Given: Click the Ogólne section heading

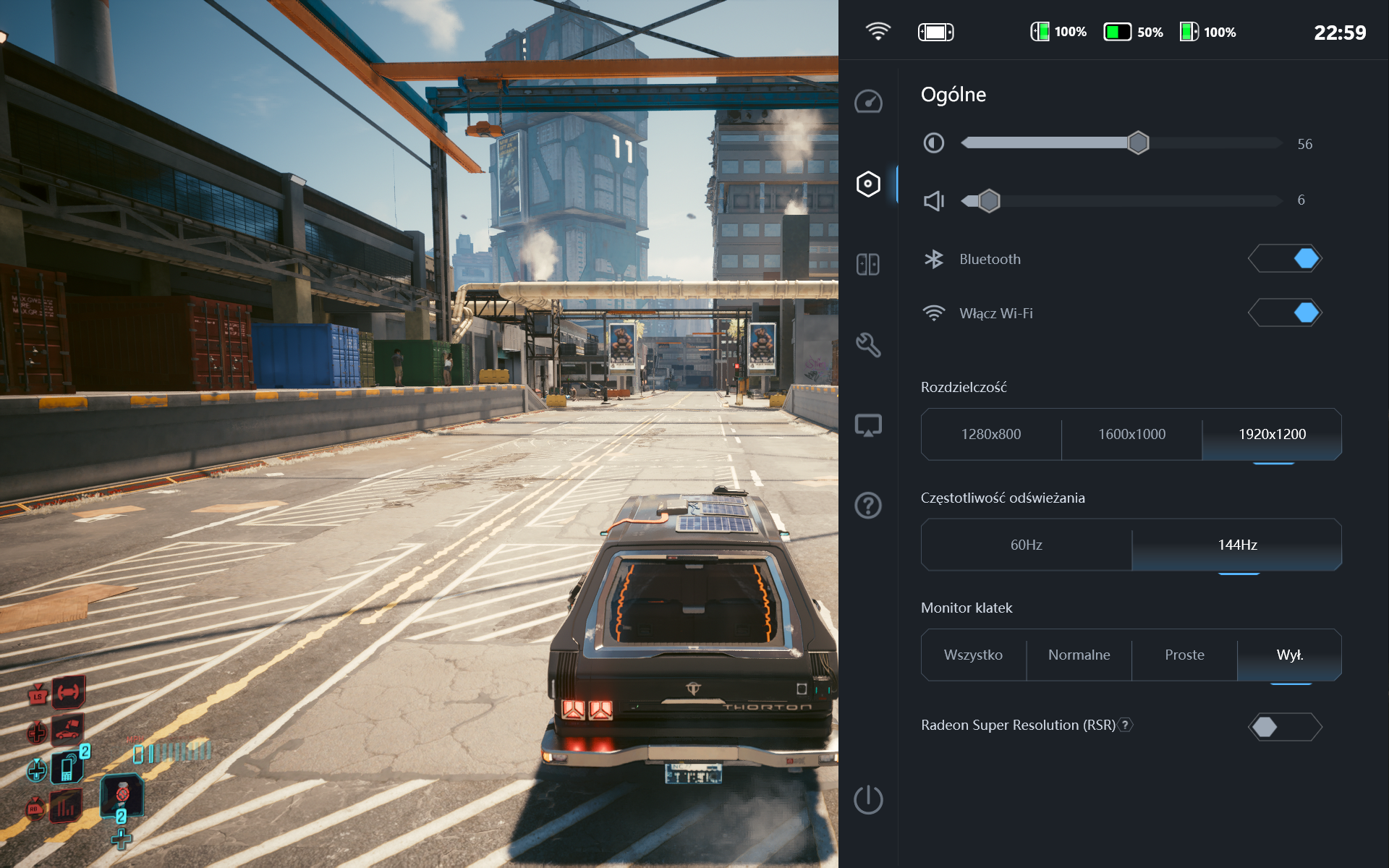Looking at the screenshot, I should (953, 95).
